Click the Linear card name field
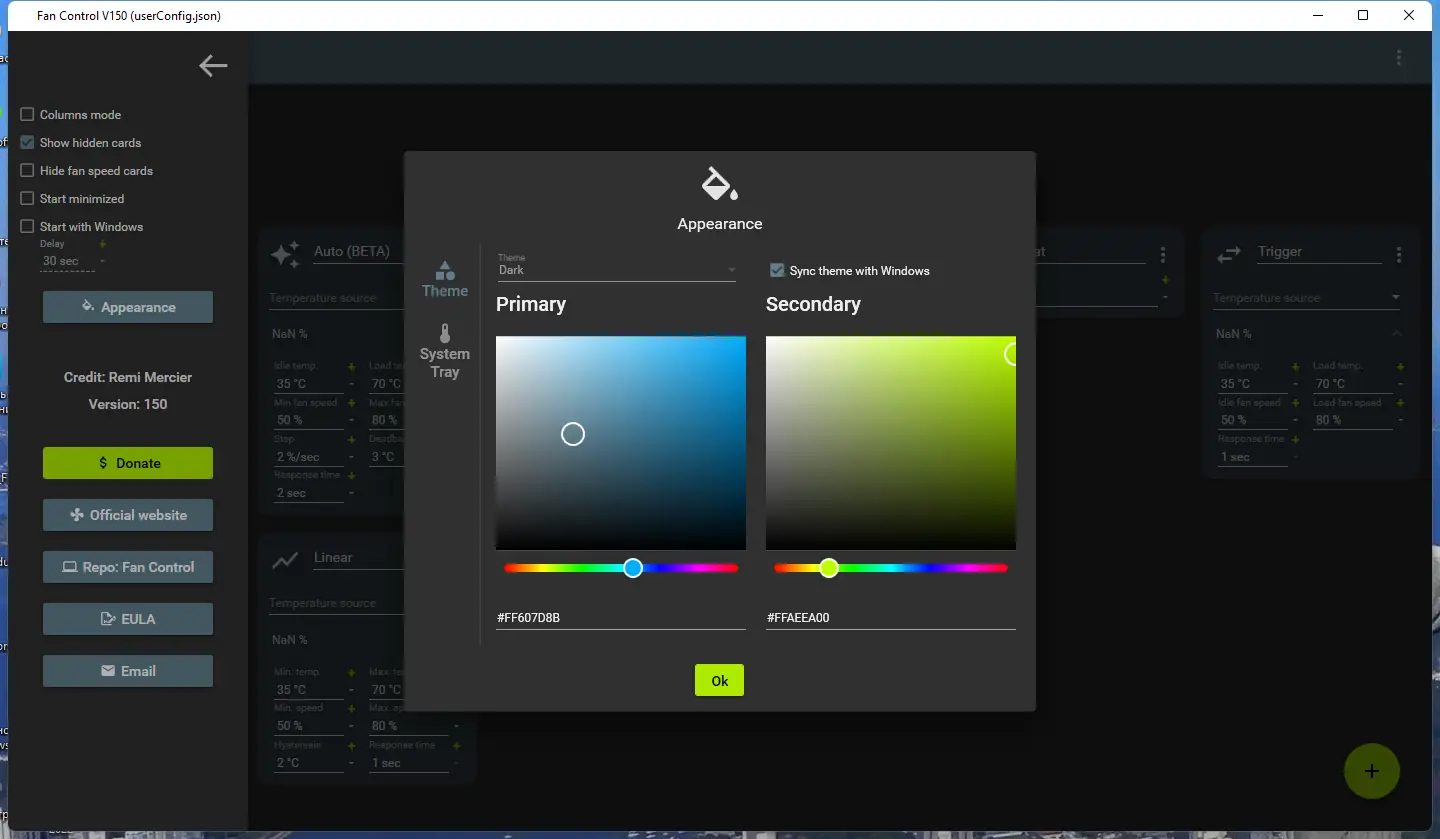 tap(358, 558)
